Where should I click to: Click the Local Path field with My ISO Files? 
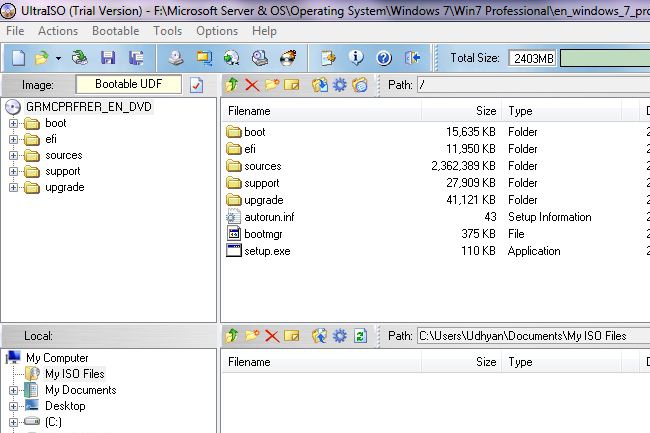click(x=534, y=336)
